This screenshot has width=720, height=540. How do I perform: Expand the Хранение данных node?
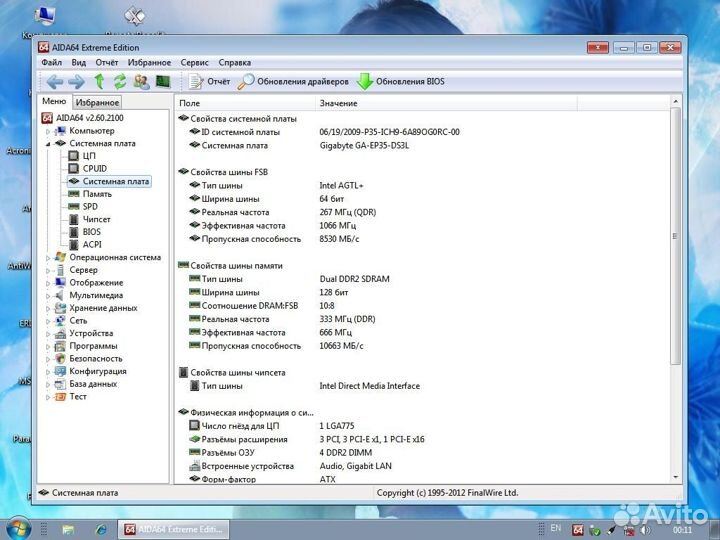point(48,309)
